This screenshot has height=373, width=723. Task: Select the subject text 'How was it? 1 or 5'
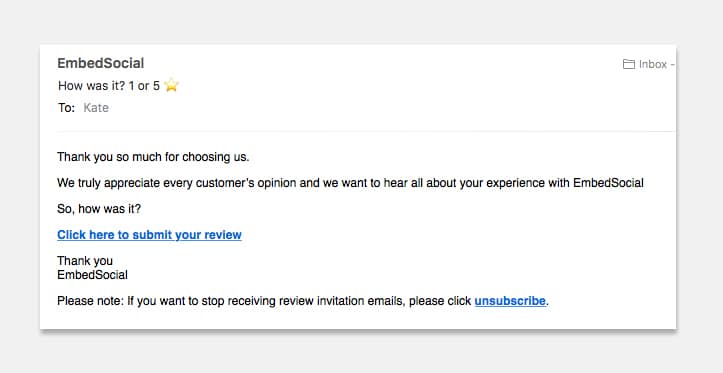pos(109,86)
